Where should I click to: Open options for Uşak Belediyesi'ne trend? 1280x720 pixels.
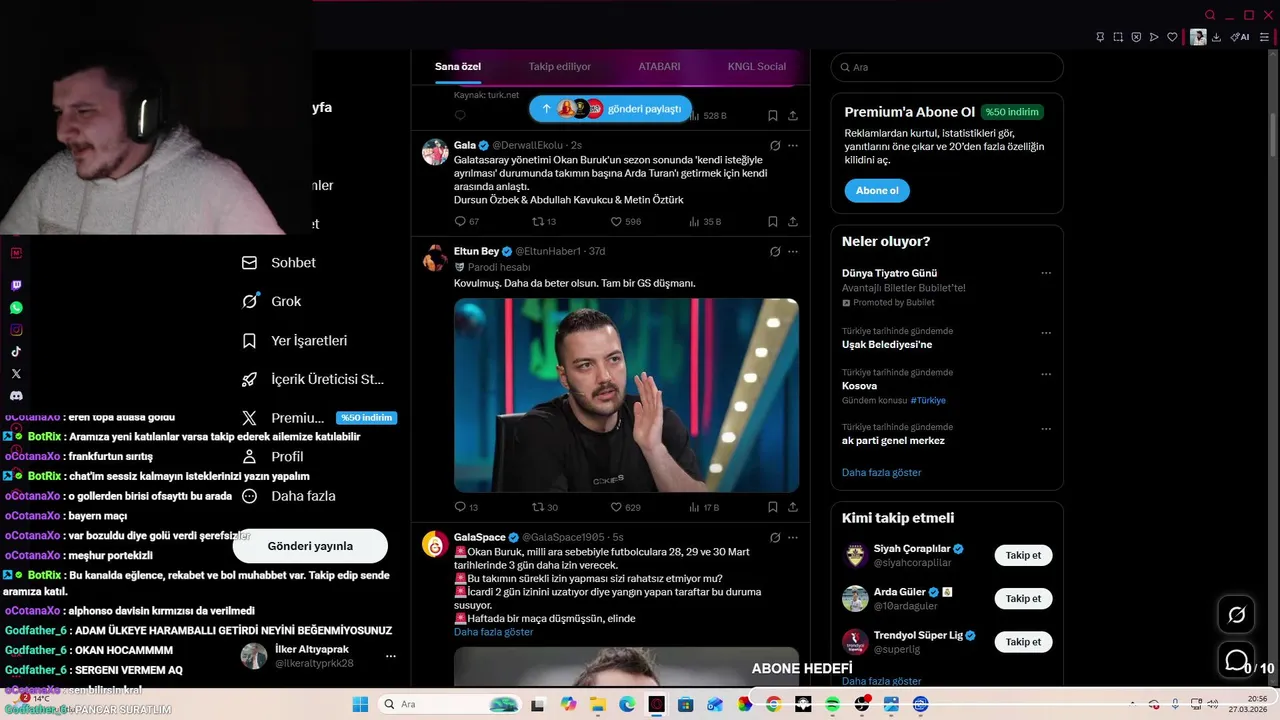1046,333
